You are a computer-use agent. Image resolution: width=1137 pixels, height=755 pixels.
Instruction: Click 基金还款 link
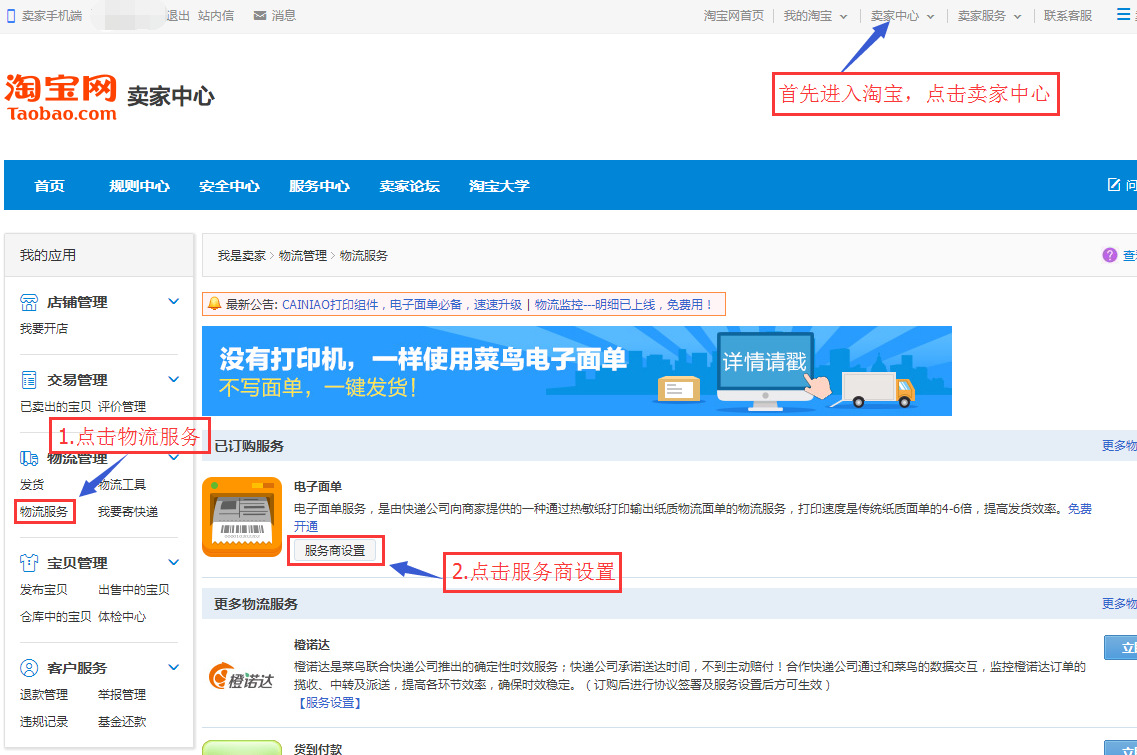(x=122, y=722)
